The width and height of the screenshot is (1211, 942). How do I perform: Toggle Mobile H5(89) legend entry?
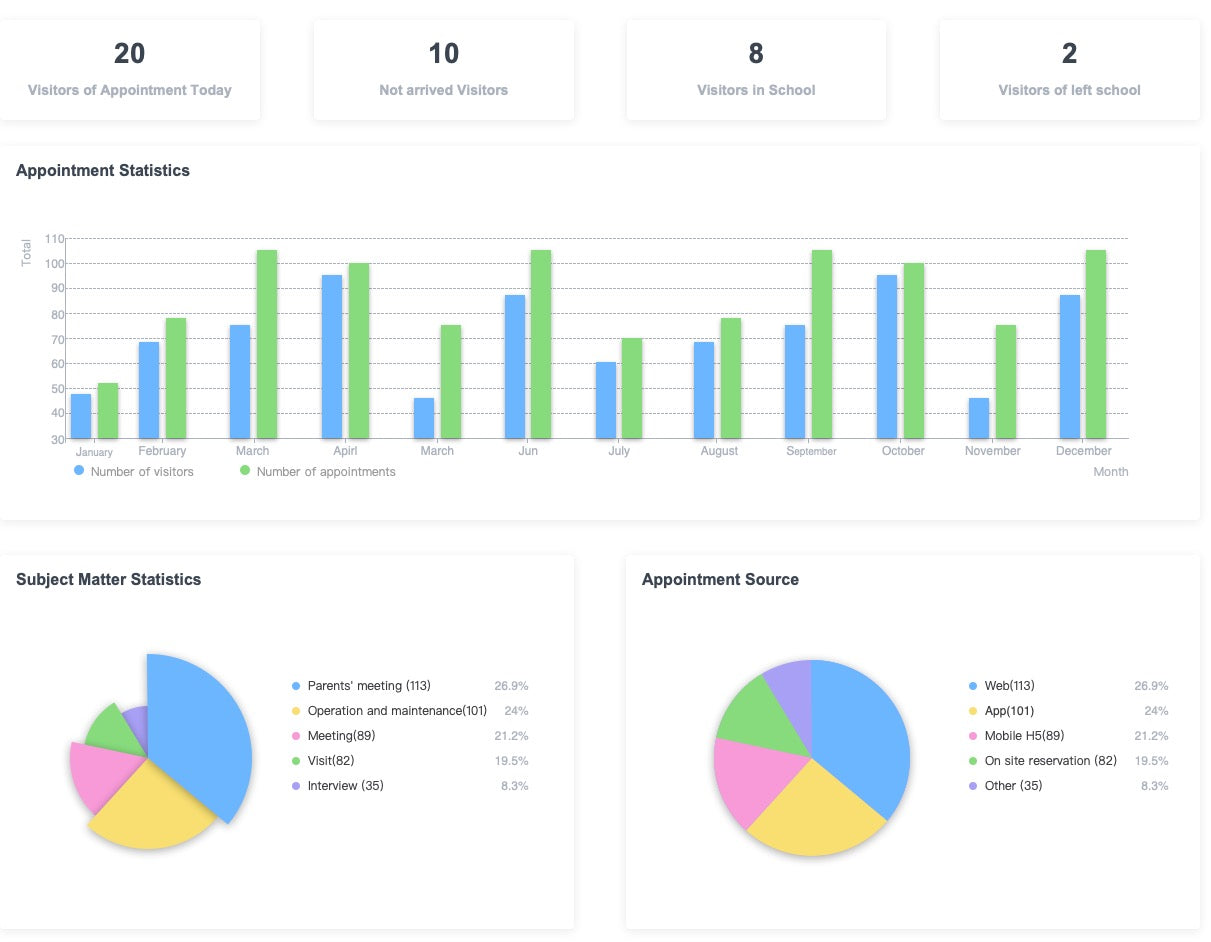coord(1016,736)
